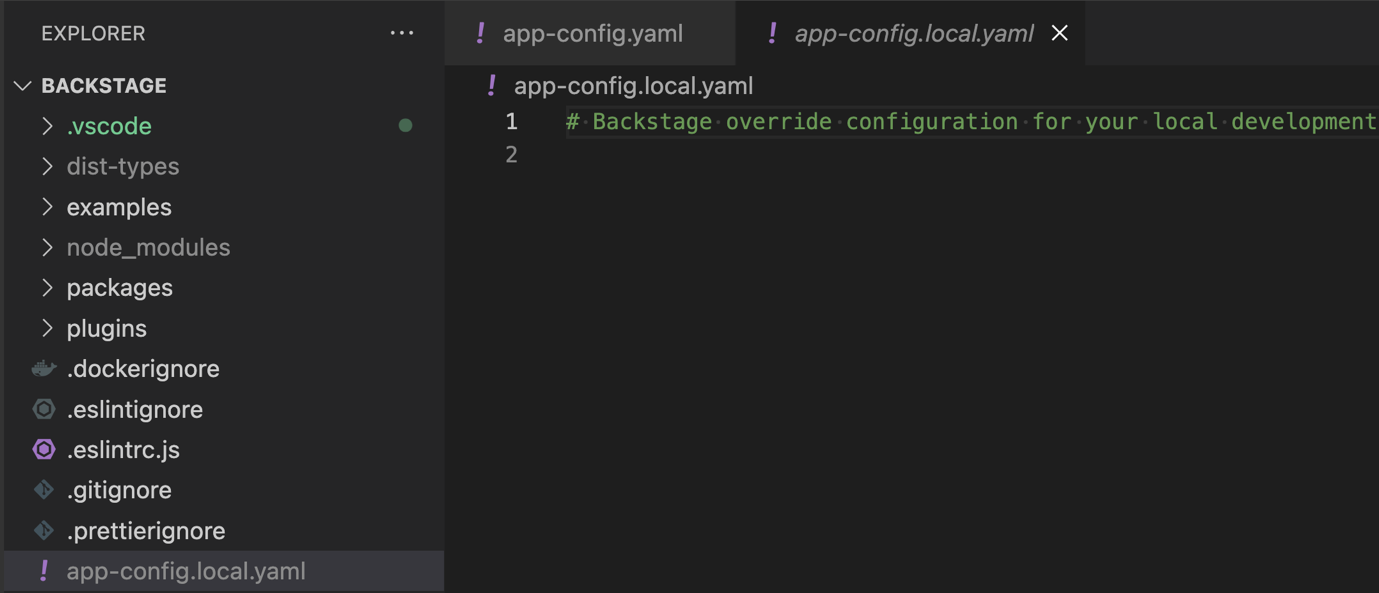Click editor line 2 empty line

[x=900, y=155]
